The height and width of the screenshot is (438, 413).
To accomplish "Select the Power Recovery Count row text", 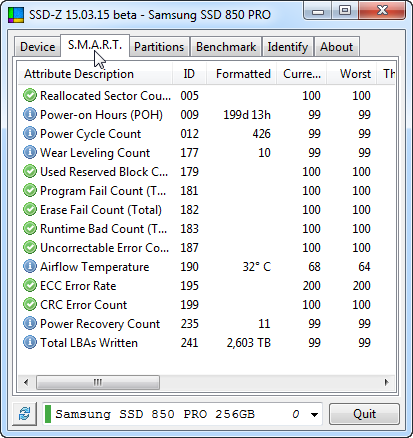I will tap(100, 324).
